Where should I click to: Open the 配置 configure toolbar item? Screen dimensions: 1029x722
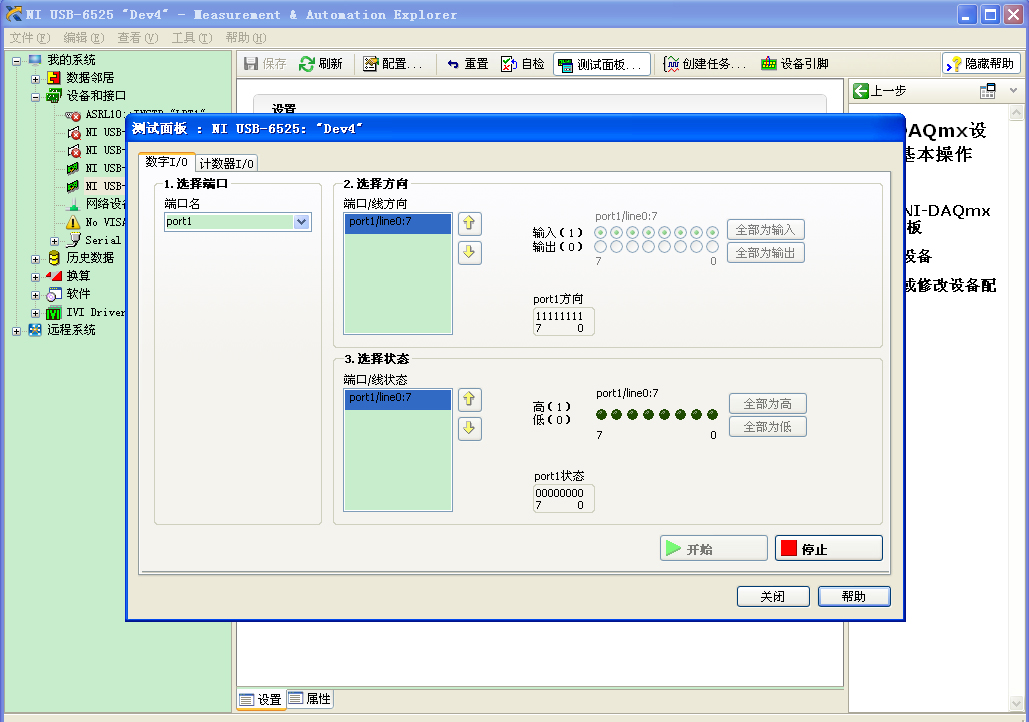(x=392, y=64)
